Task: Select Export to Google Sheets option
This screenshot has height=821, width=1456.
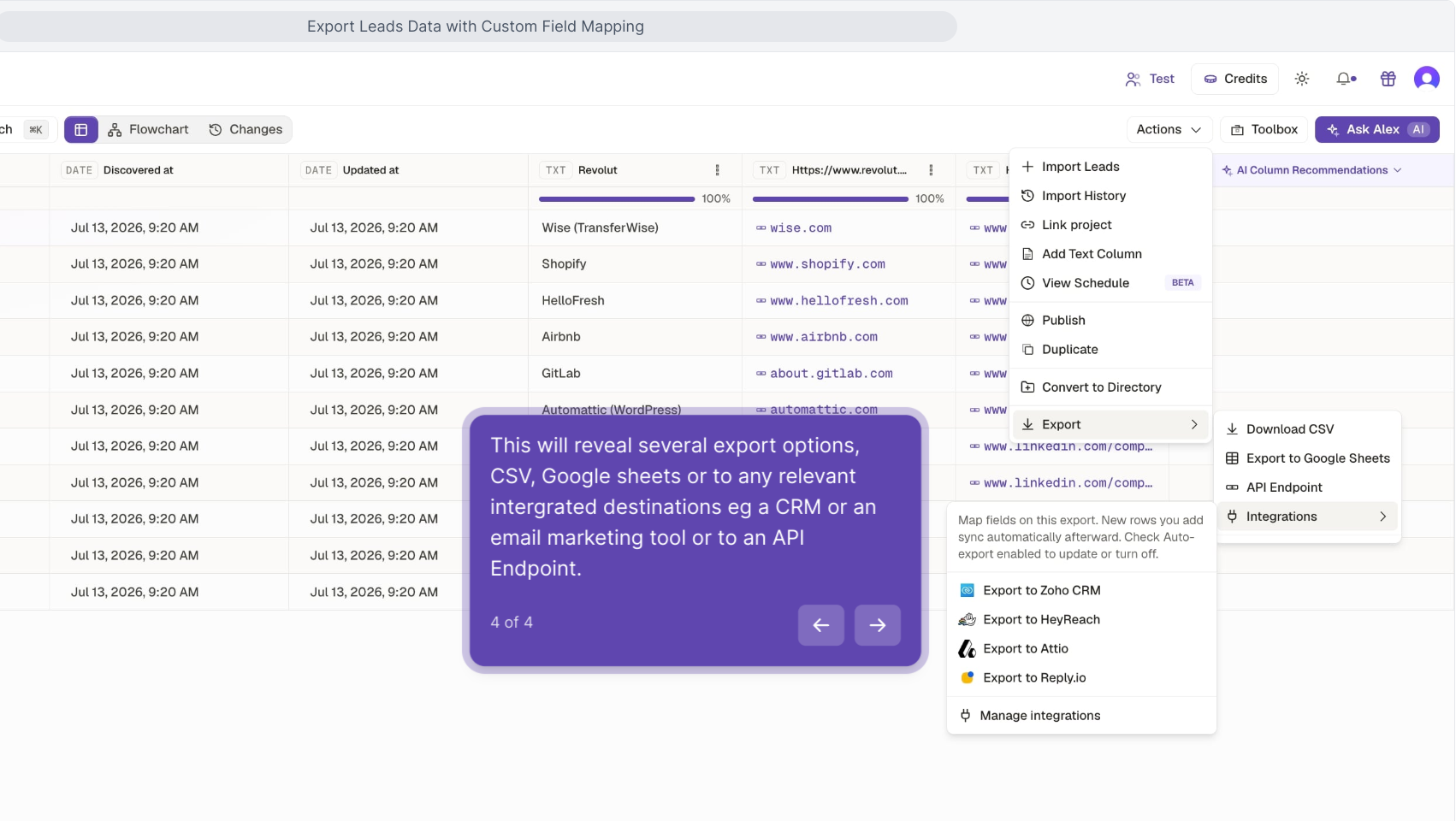Action: pyautogui.click(x=1308, y=458)
